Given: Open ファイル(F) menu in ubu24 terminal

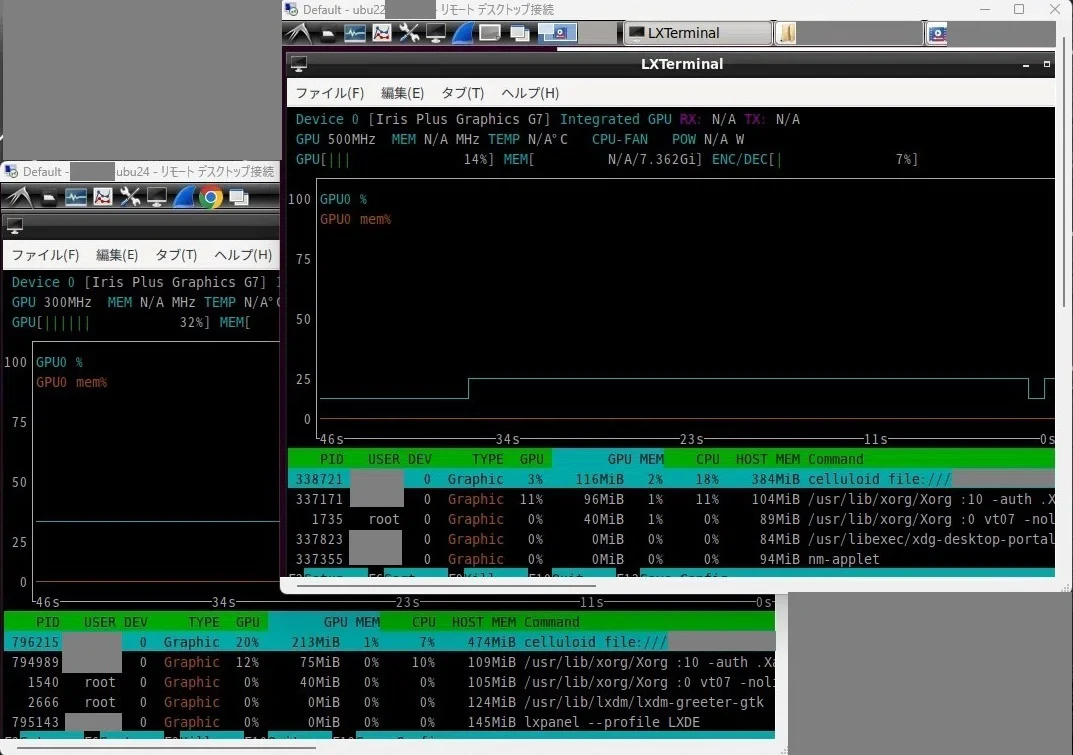Looking at the screenshot, I should click(x=45, y=255).
